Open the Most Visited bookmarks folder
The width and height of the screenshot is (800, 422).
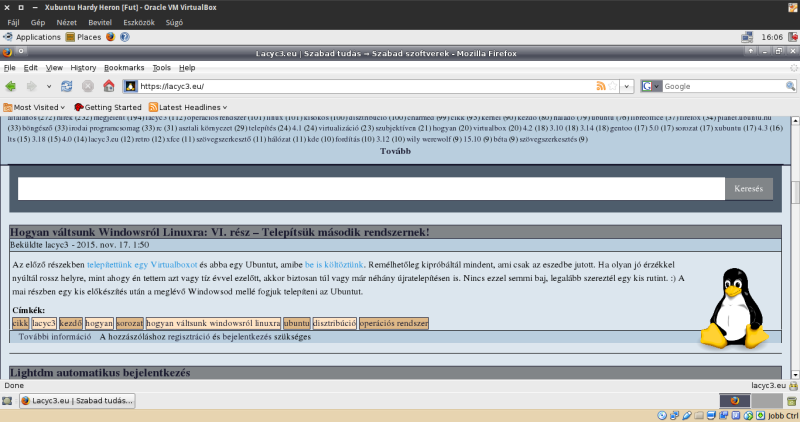(x=34, y=107)
